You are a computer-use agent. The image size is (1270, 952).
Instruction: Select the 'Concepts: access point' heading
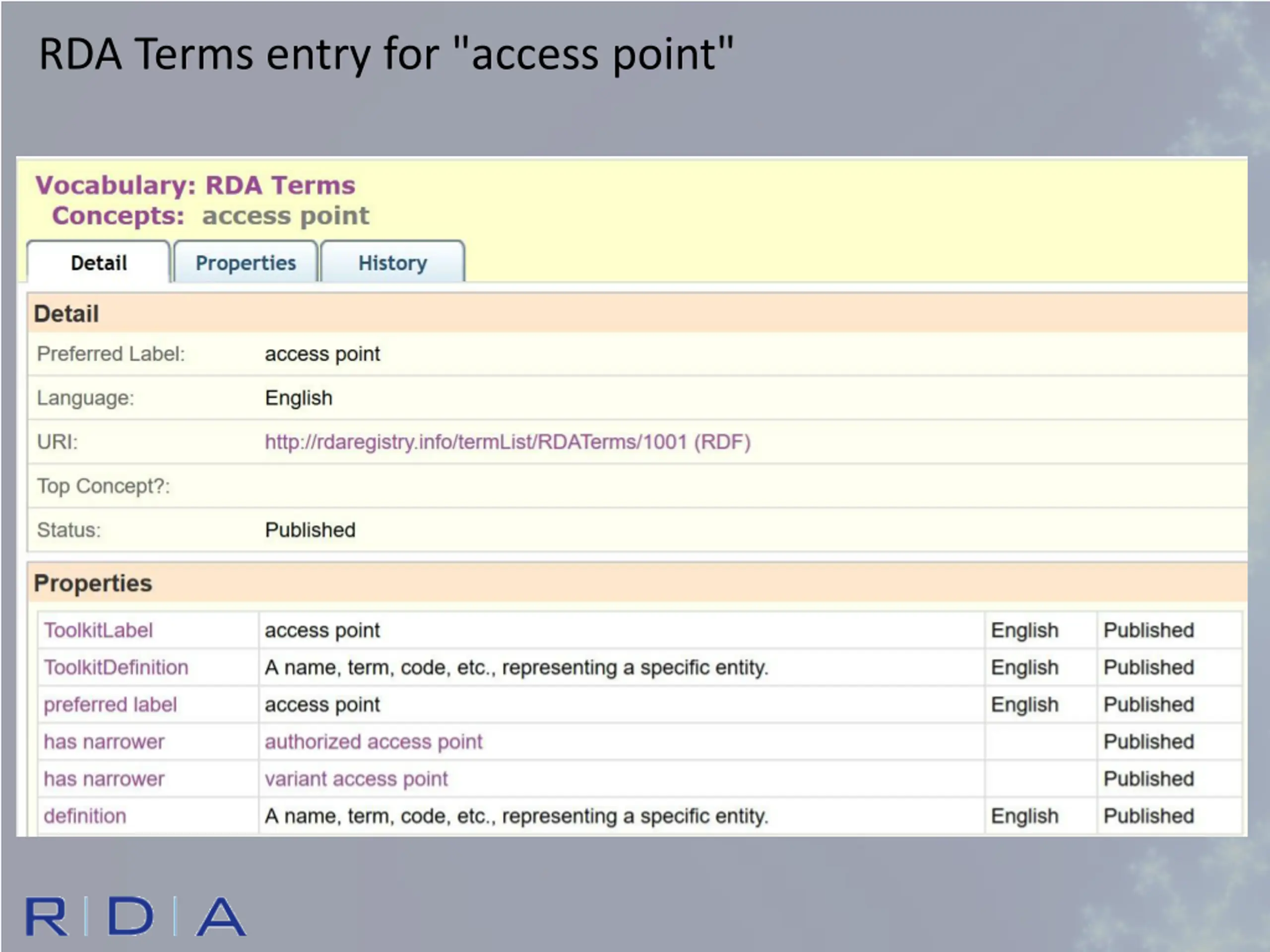pyautogui.click(x=210, y=216)
